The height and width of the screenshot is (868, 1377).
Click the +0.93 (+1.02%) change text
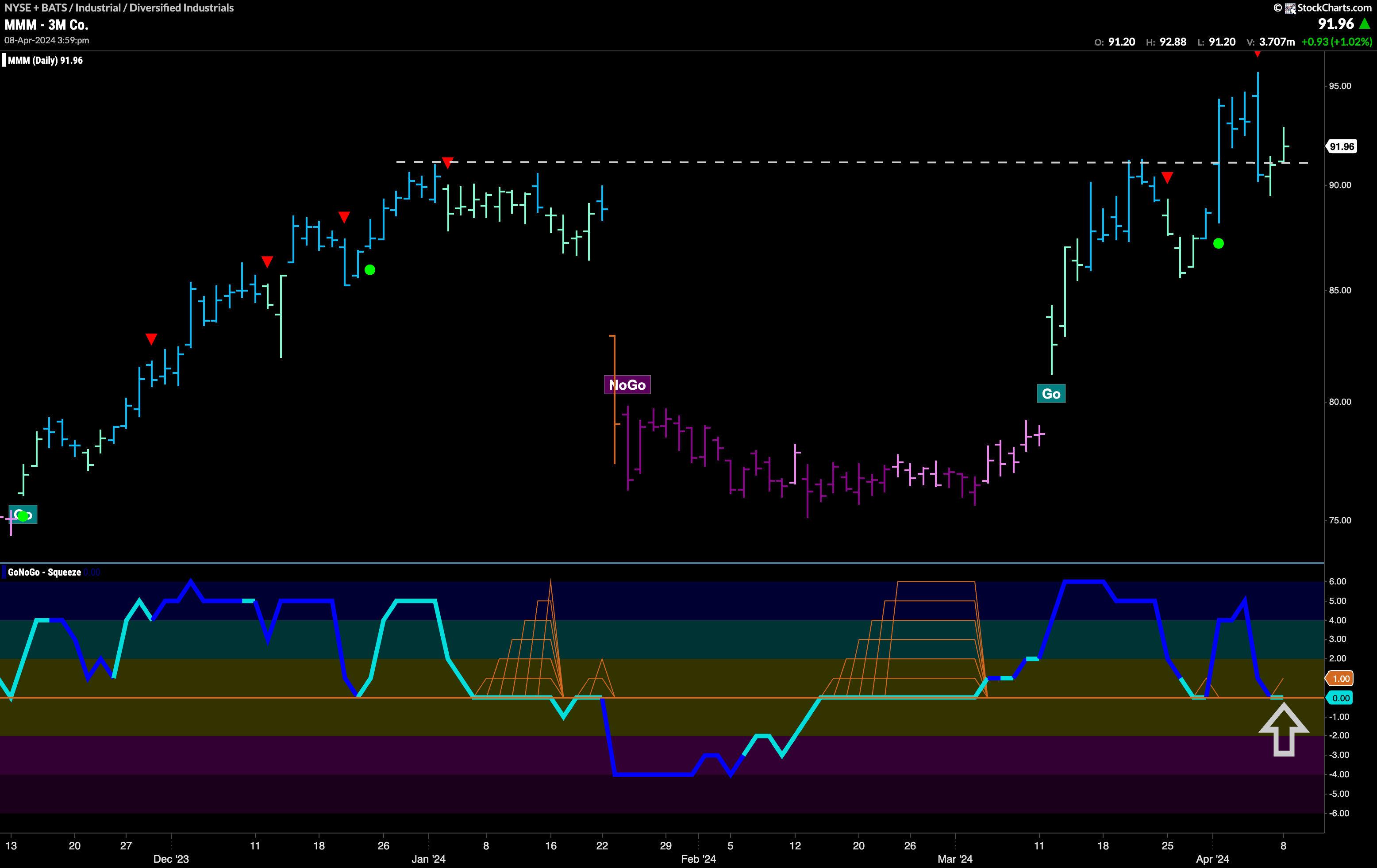coord(1336,42)
